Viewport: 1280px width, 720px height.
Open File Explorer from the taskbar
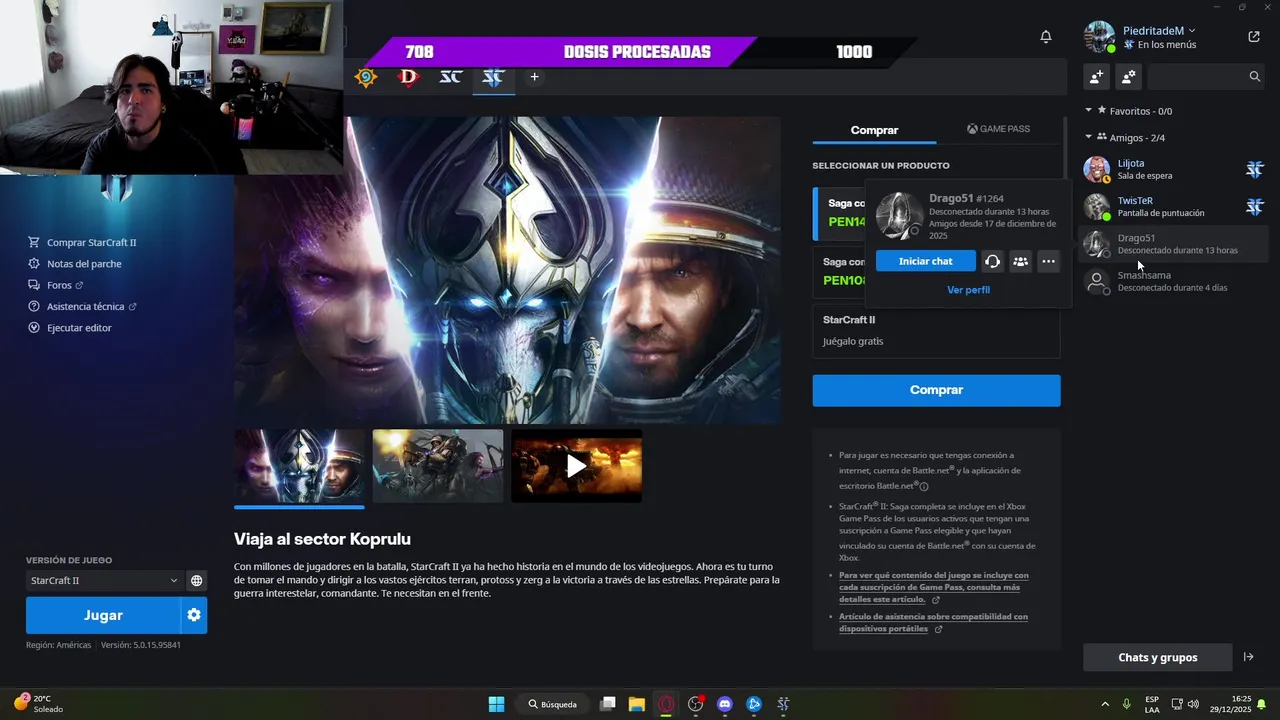pos(636,704)
